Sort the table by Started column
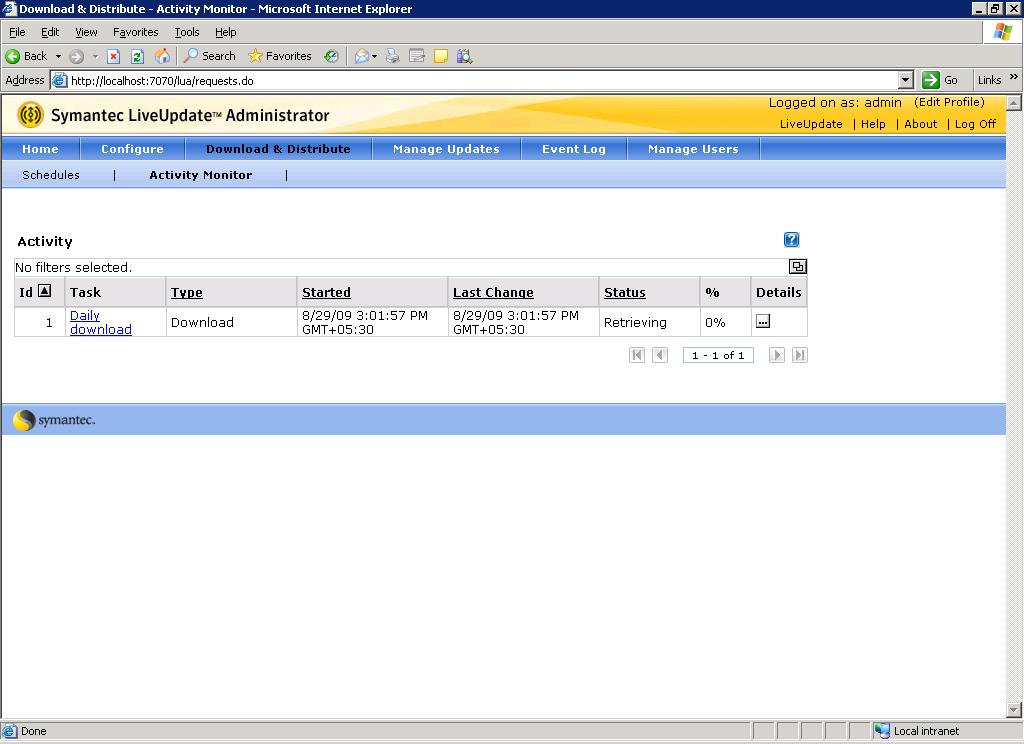 click(327, 293)
